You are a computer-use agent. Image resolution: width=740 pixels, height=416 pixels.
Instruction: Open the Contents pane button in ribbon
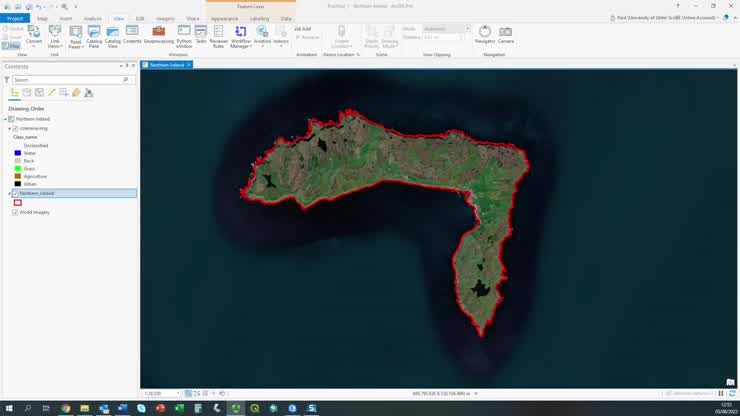pos(132,36)
